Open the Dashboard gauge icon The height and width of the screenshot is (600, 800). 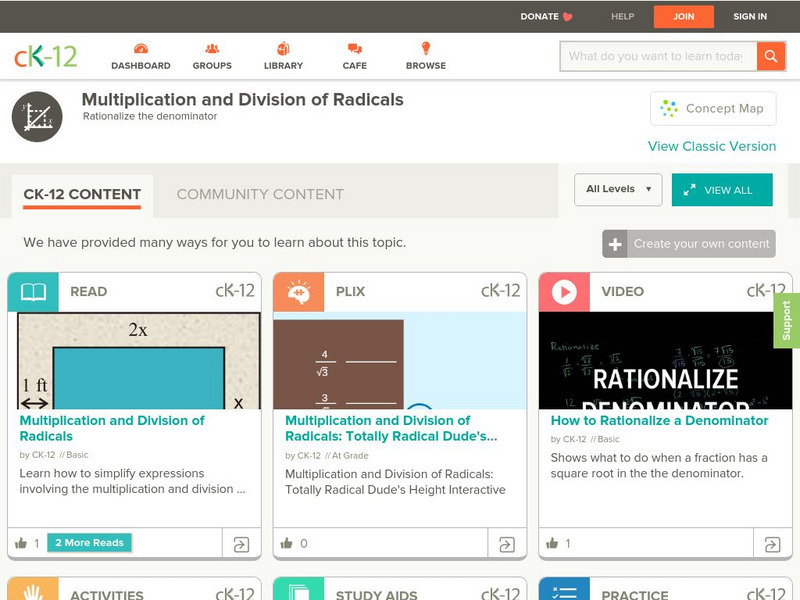tap(140, 49)
